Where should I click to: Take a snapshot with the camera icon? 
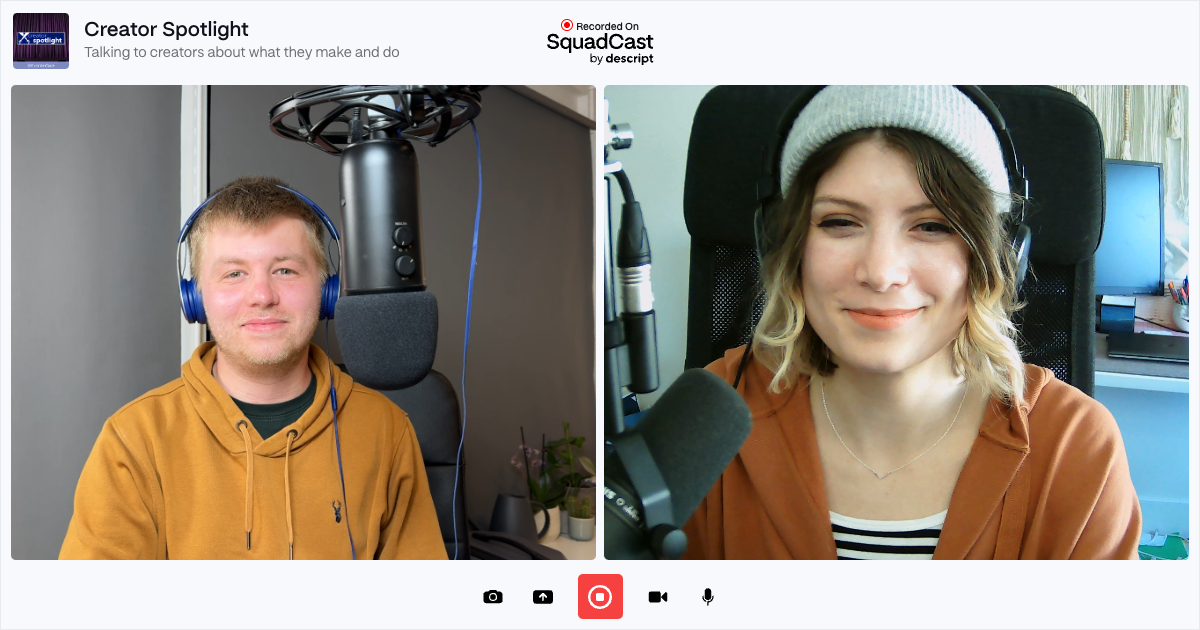pyautogui.click(x=492, y=597)
